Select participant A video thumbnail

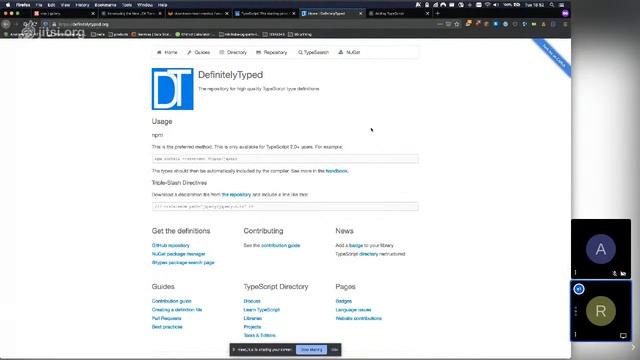coord(600,249)
